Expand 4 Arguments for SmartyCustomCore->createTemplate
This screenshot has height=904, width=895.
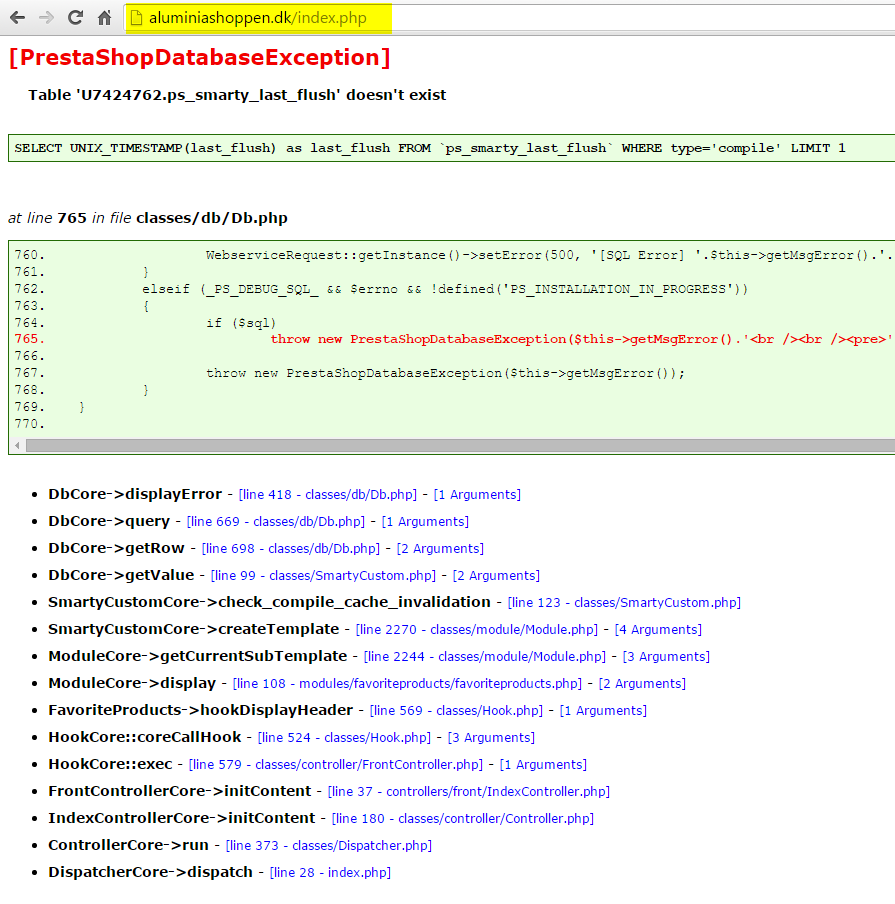click(658, 630)
